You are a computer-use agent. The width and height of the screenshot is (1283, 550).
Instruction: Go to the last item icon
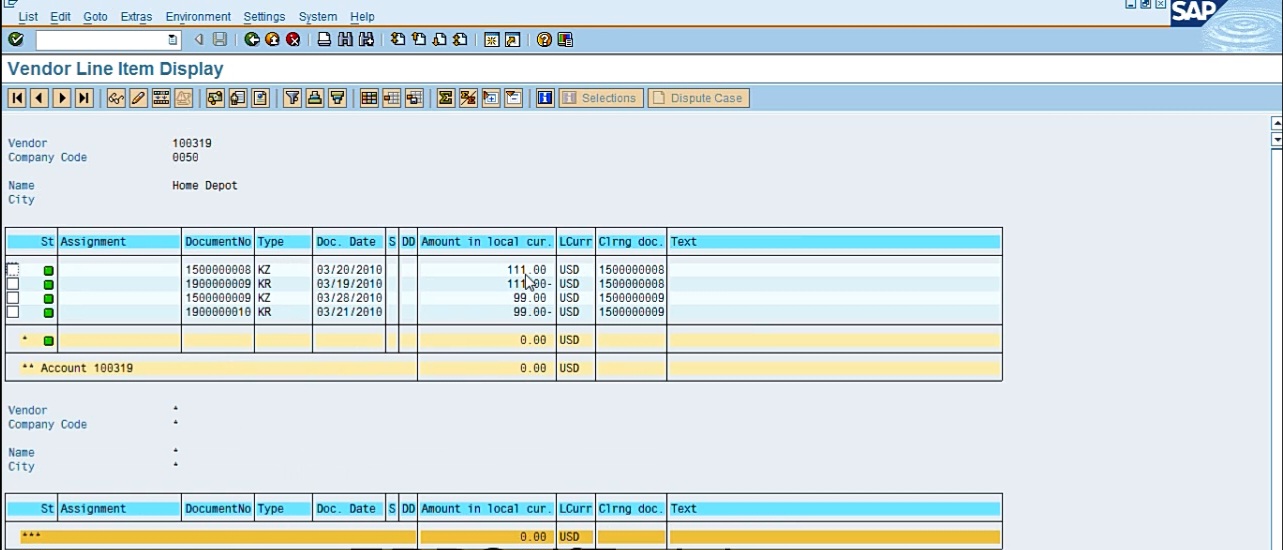[84, 98]
